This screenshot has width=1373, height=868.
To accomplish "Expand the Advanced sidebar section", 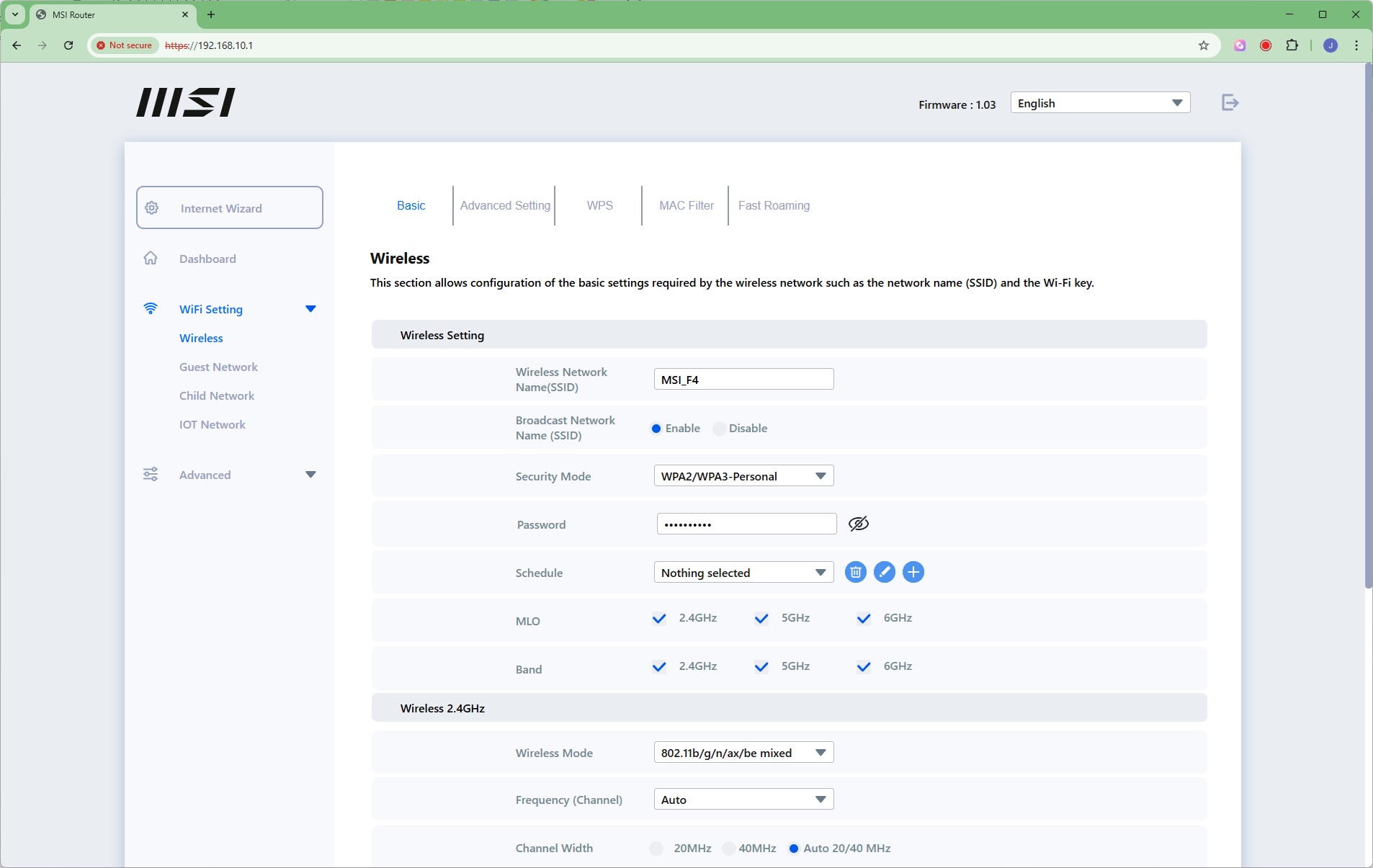I will click(x=310, y=475).
